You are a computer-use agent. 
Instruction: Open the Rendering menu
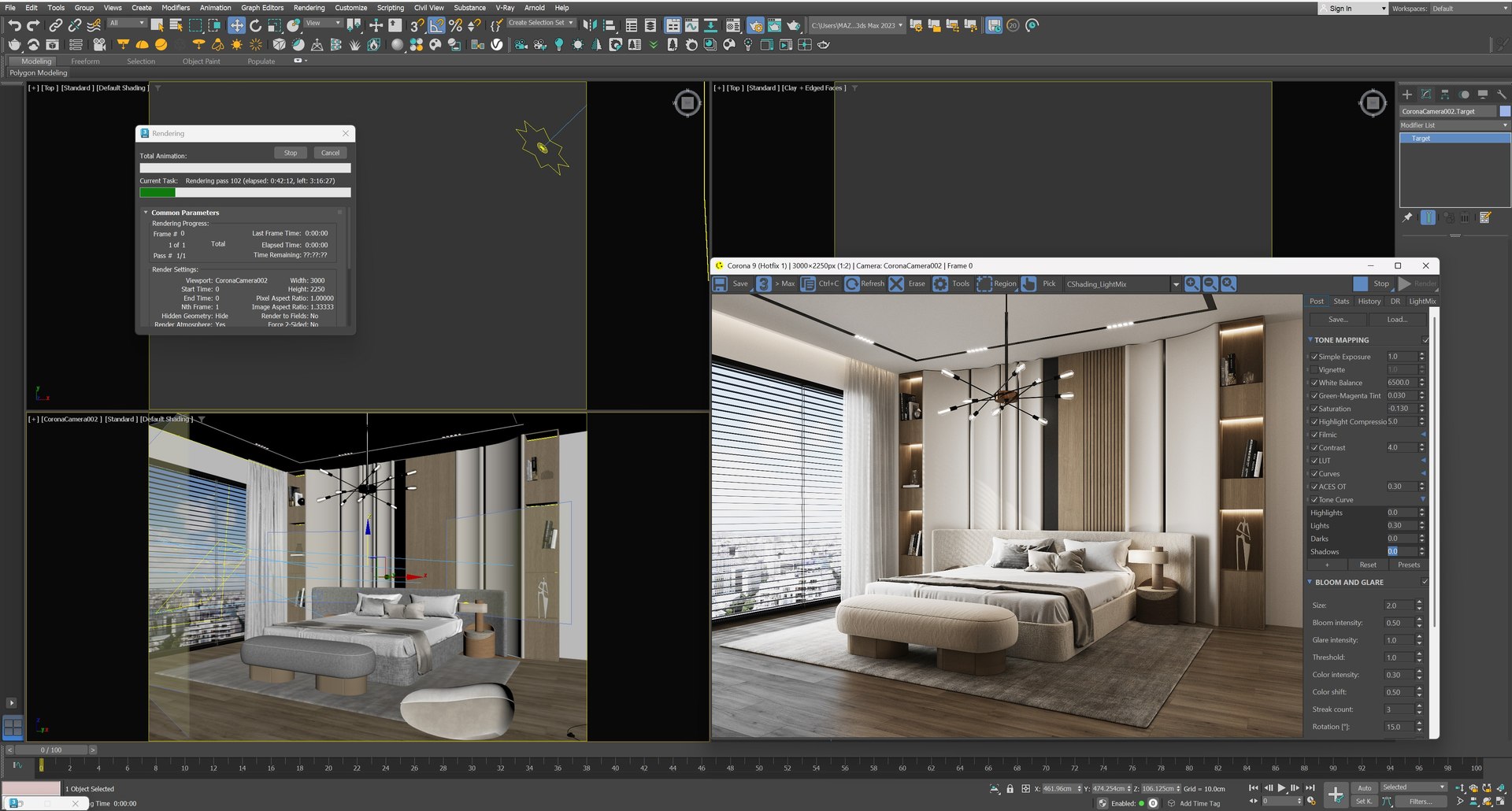309,8
